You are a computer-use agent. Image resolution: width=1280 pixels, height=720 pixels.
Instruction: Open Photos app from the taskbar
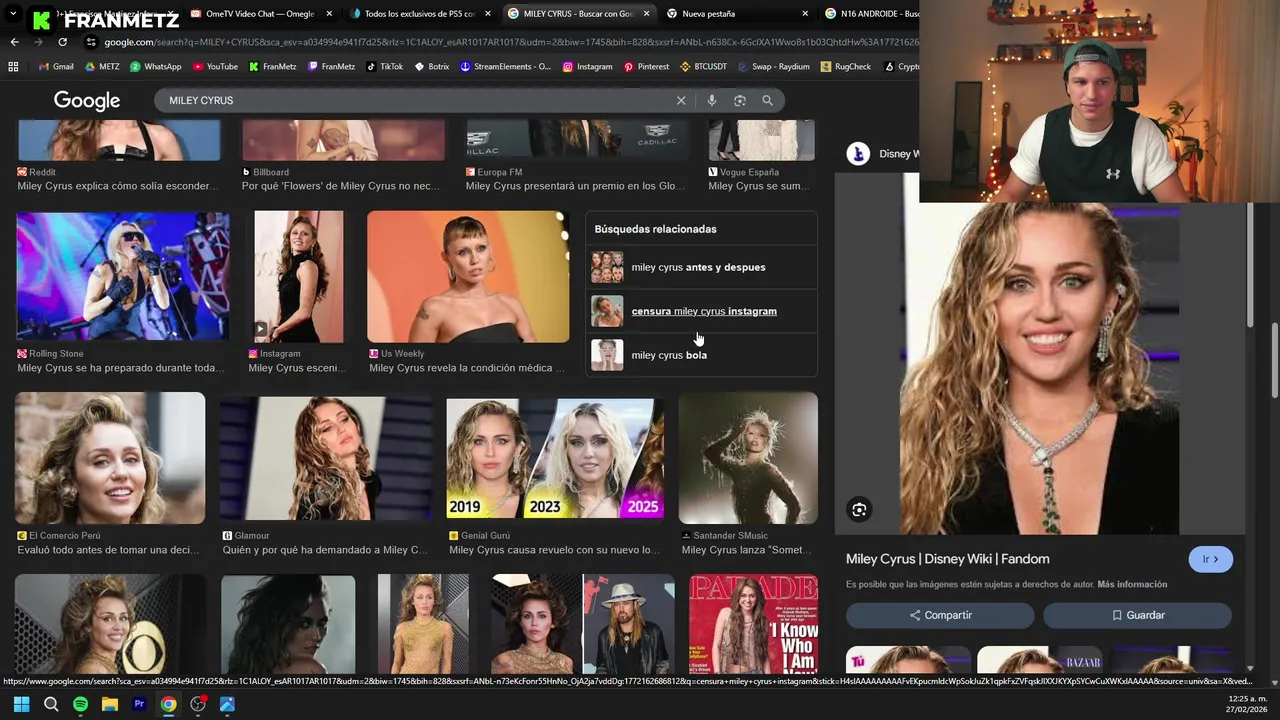tap(227, 704)
